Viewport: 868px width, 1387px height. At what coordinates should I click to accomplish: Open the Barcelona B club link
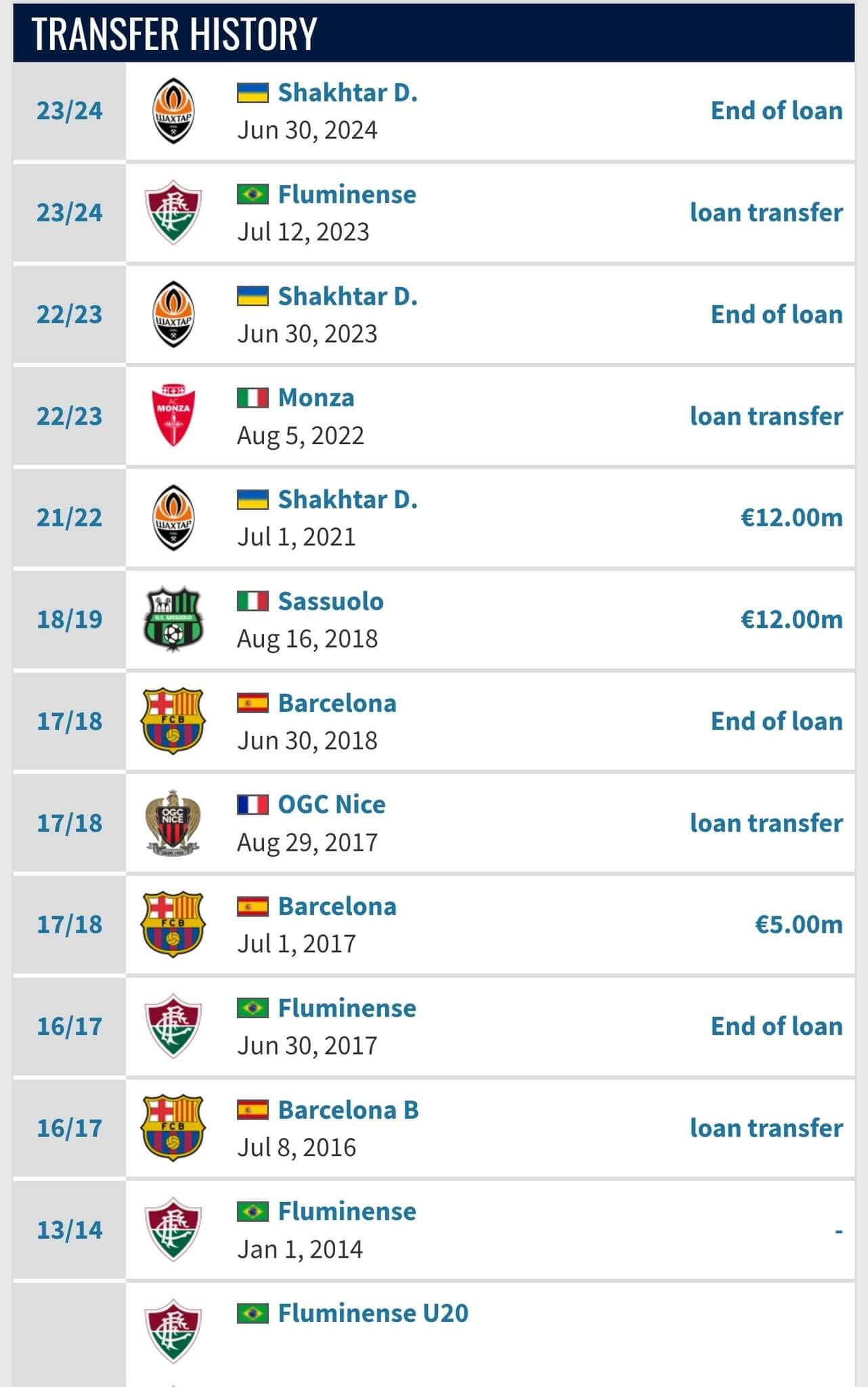click(x=349, y=1110)
